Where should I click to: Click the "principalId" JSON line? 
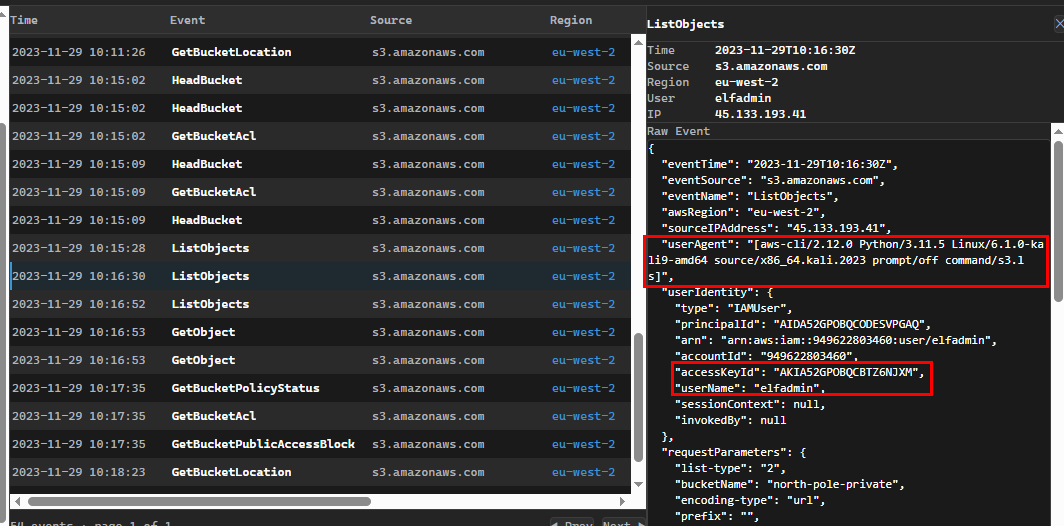click(801, 324)
